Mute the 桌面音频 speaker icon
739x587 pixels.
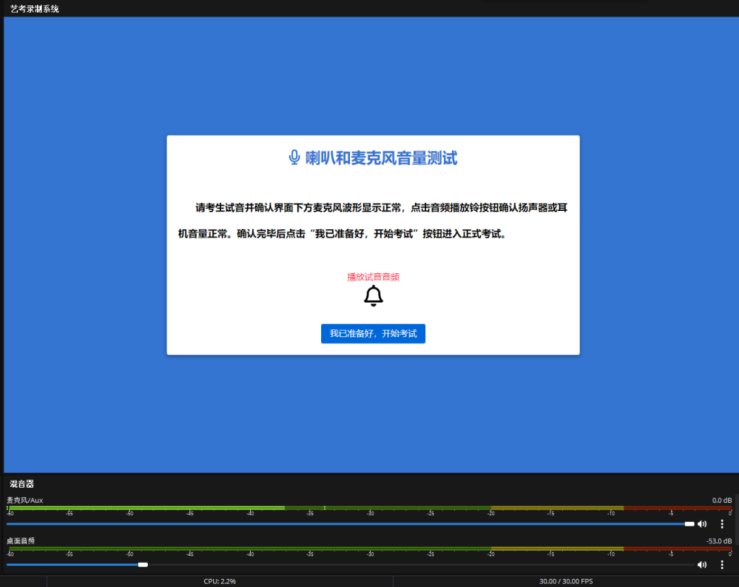coord(702,565)
